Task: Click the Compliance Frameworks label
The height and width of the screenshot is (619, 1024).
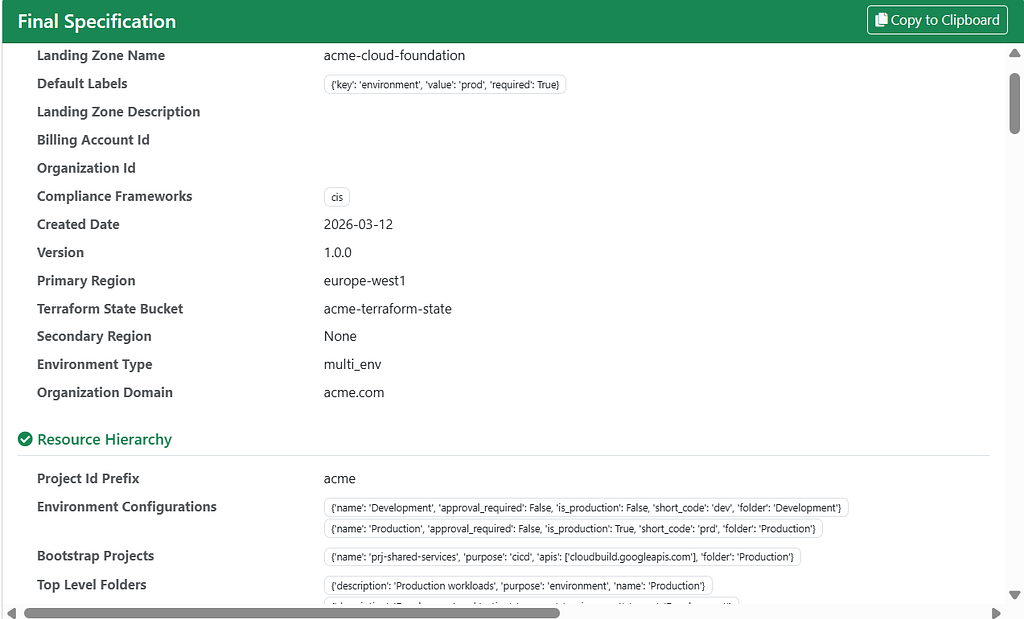Action: pyautogui.click(x=114, y=196)
